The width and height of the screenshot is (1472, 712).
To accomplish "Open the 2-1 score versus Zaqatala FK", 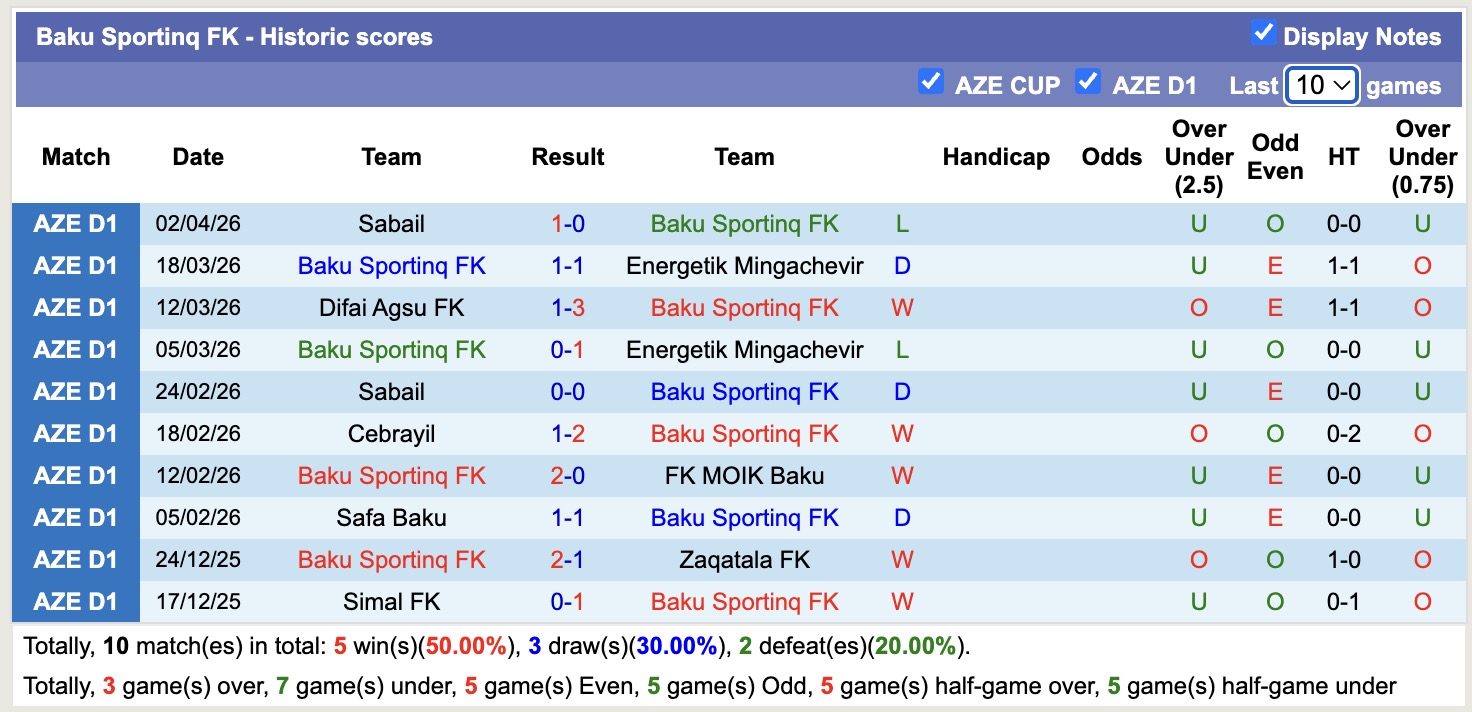I will coord(568,559).
